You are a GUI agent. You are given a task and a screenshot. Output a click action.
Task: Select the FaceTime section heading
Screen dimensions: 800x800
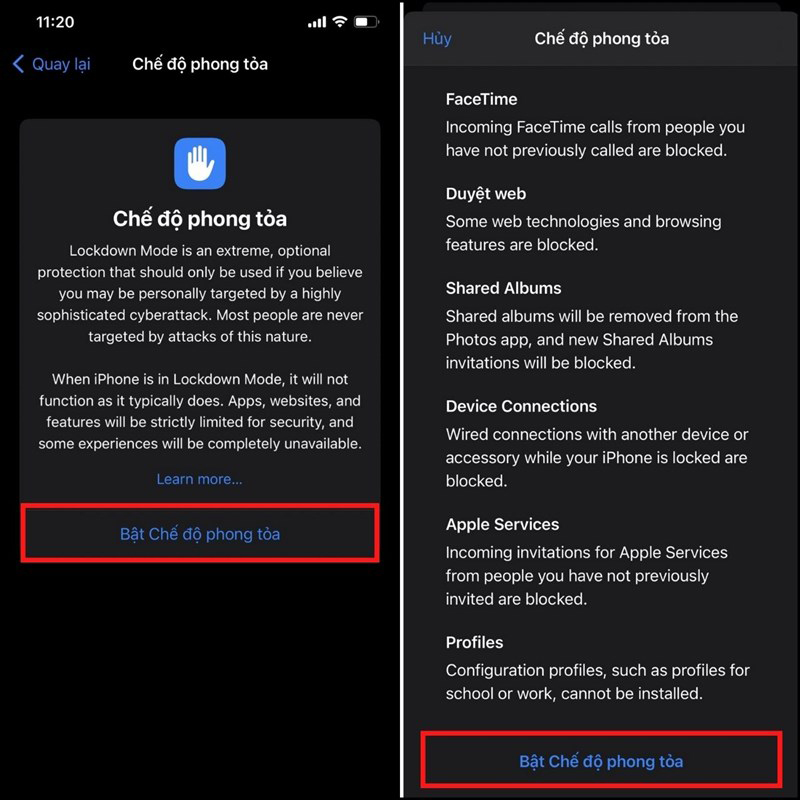(x=481, y=99)
